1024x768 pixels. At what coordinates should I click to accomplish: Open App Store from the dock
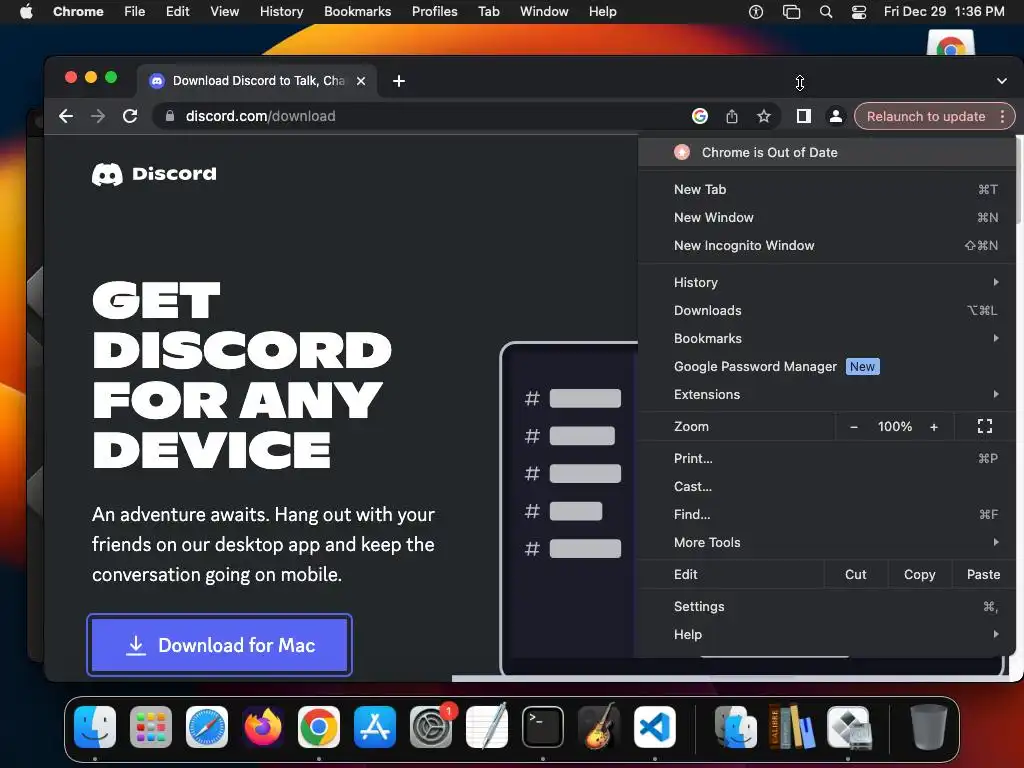pos(375,727)
